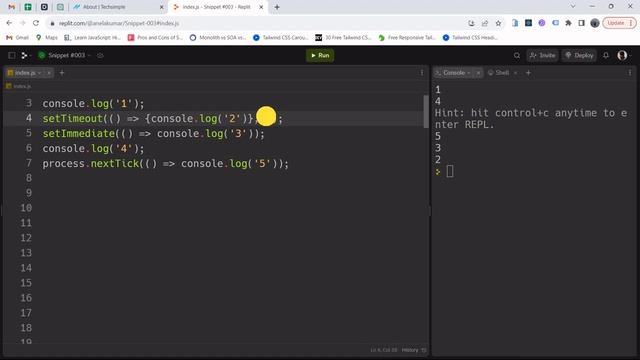Screen dimensions: 640x360
Task: Open the Pros and Cons bookmark
Action: 155,38
